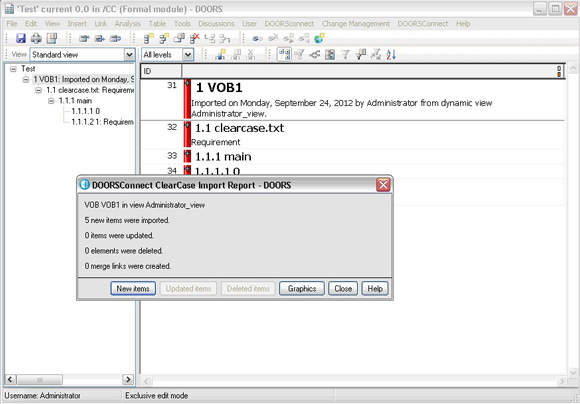Open the Tools menu
Image resolution: width=580 pixels, height=404 pixels.
click(182, 24)
